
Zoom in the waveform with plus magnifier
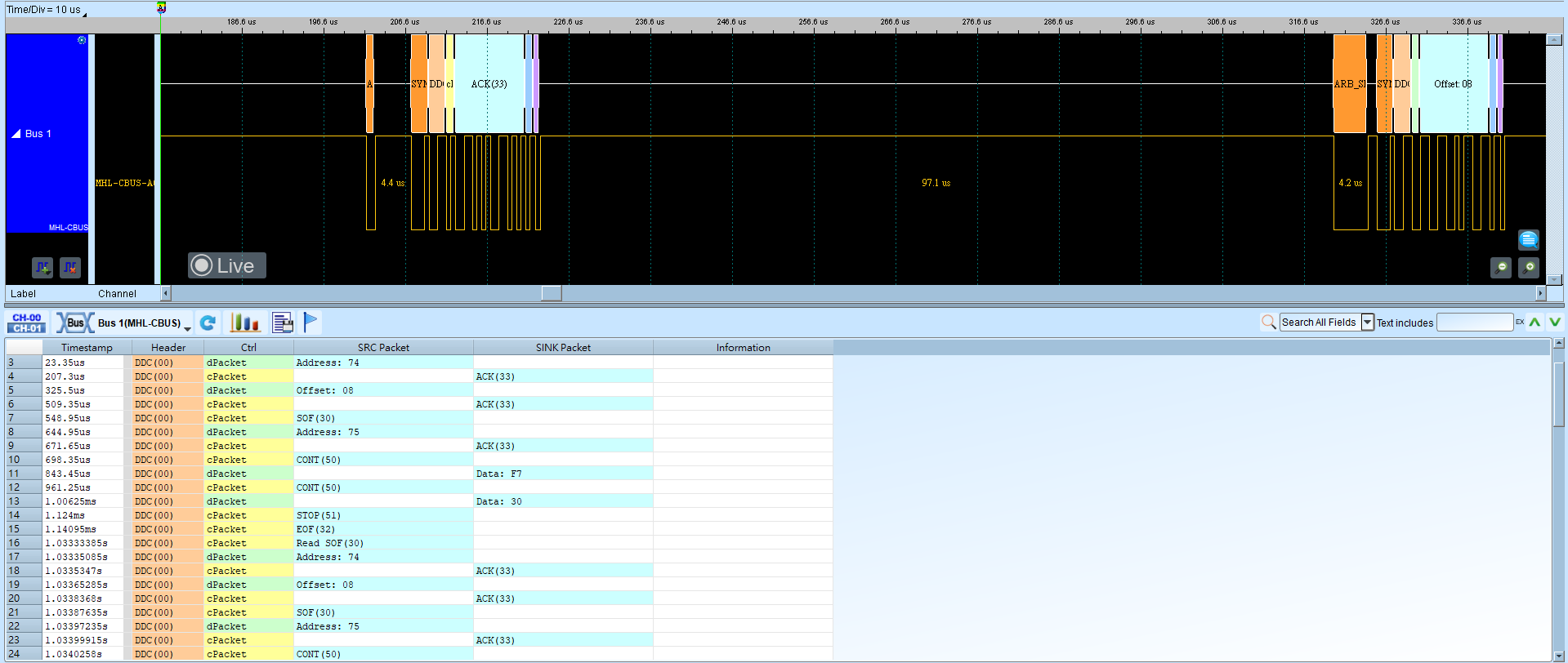pyautogui.click(x=1529, y=267)
